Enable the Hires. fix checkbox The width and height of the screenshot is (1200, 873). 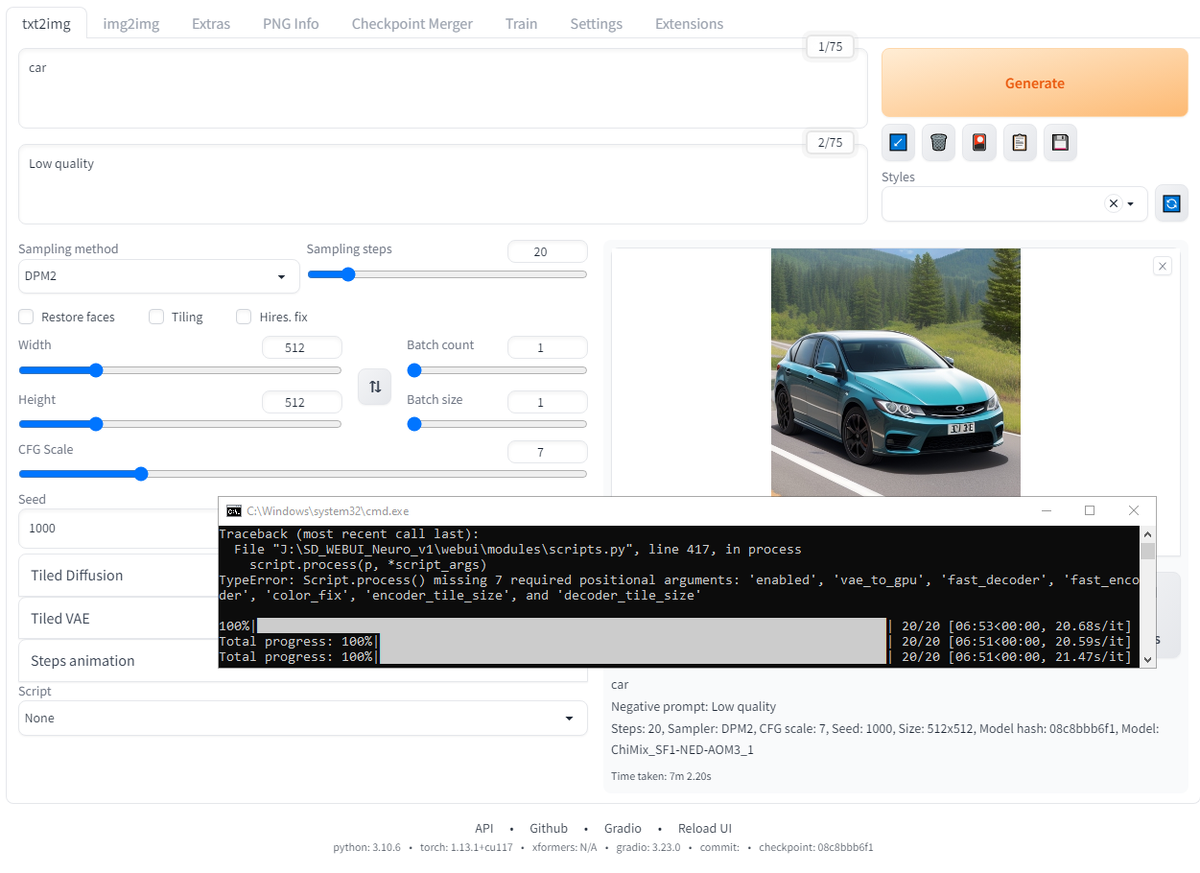pyautogui.click(x=244, y=317)
